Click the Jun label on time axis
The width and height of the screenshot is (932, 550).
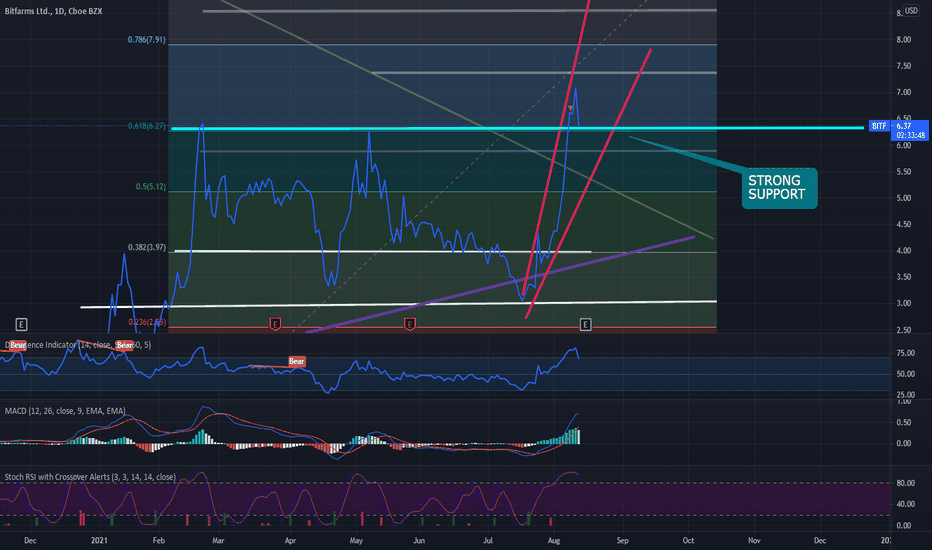click(x=419, y=540)
